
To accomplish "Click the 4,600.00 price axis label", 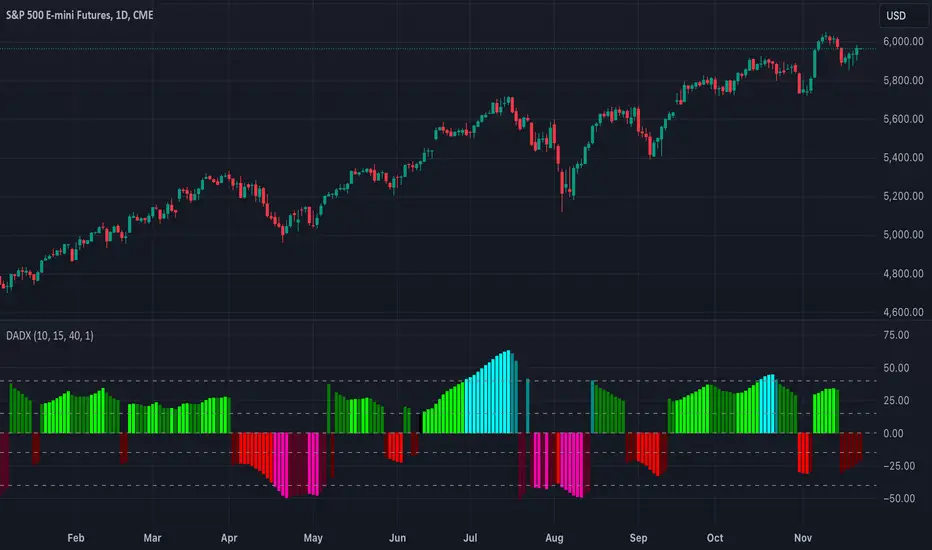I will coord(903,312).
